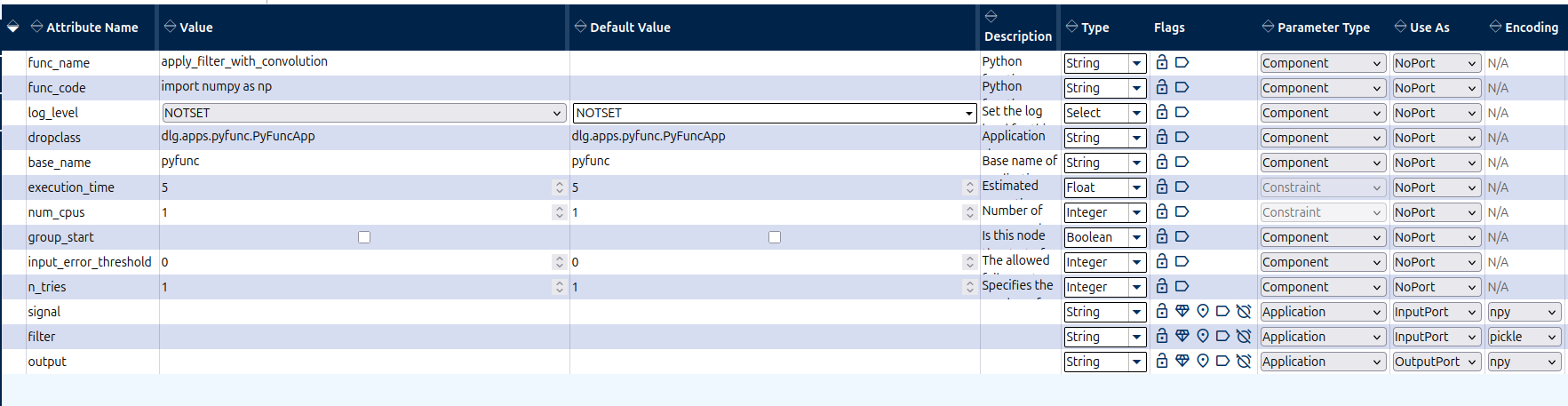This screenshot has height=406, width=1568.
Task: Click the crossed-out alarm icon in output row
Action: click(1243, 361)
